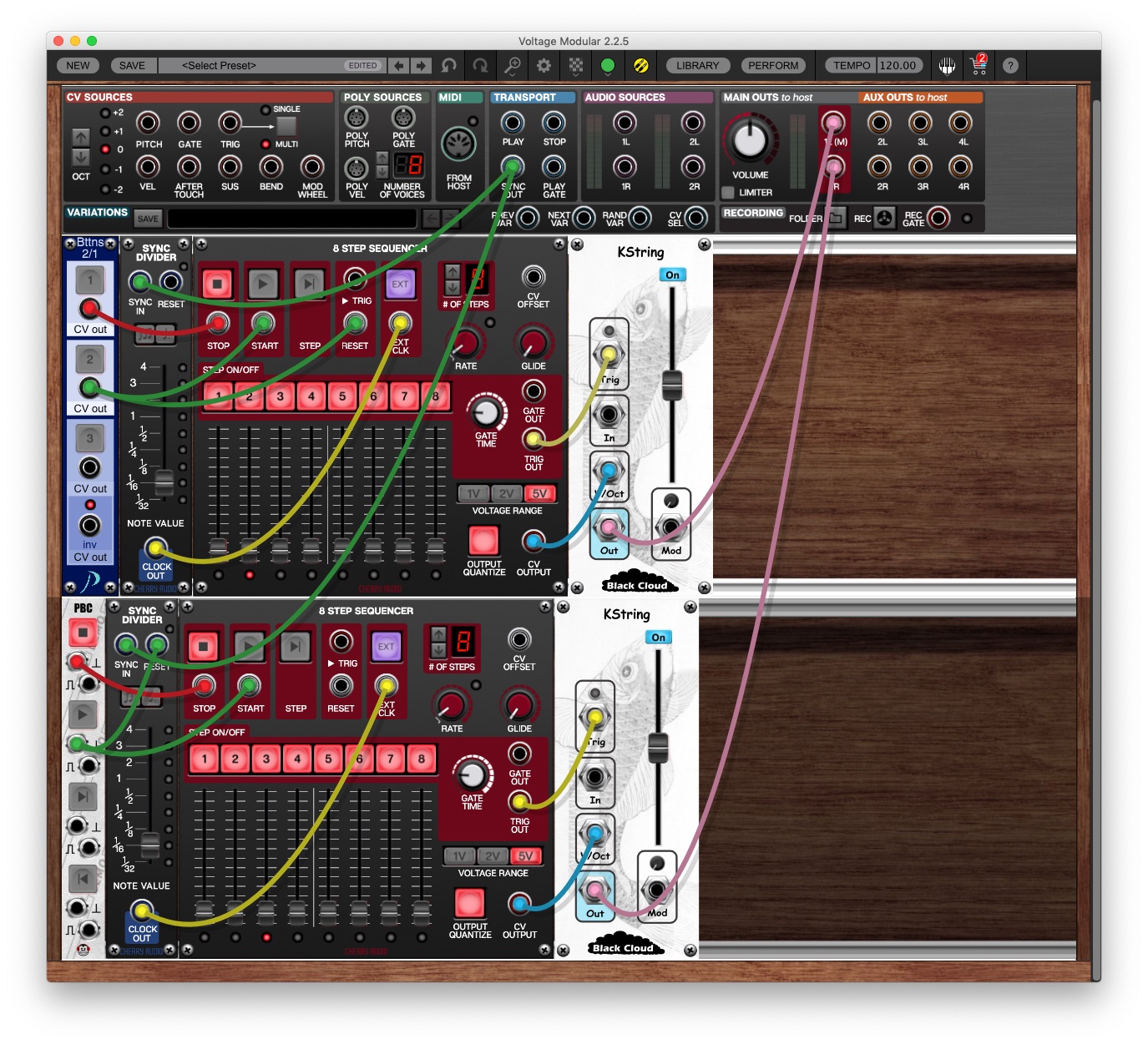Click the bottom sequencer stop button

pyautogui.click(x=203, y=646)
